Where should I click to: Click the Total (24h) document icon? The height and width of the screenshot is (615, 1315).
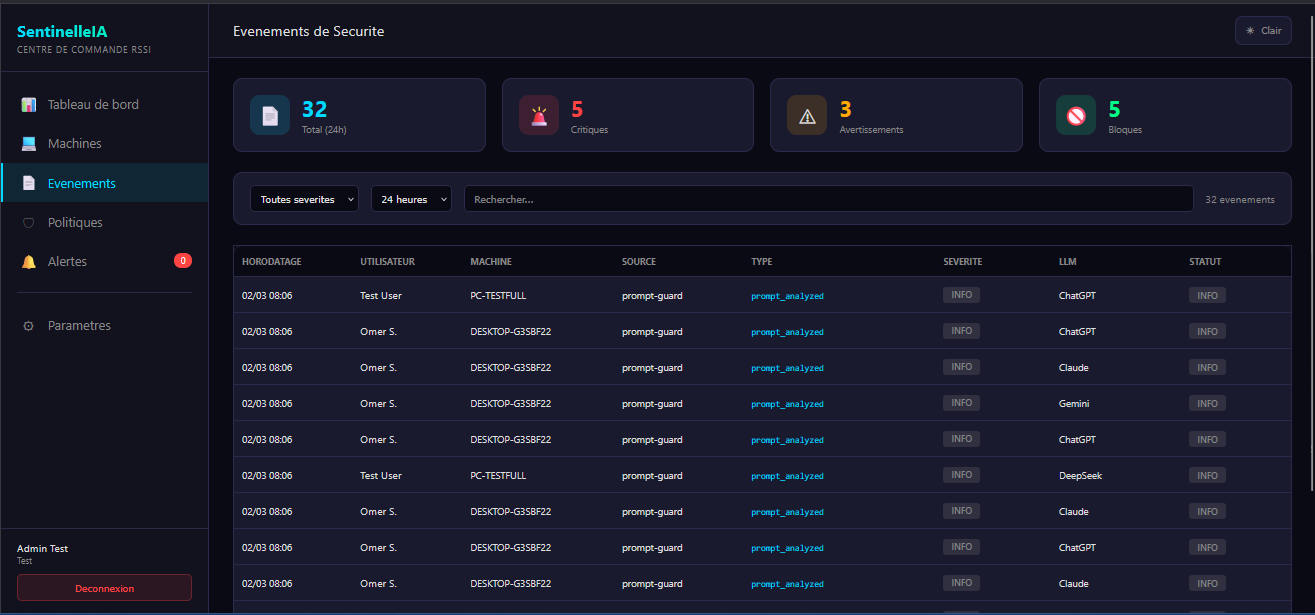pyautogui.click(x=270, y=115)
